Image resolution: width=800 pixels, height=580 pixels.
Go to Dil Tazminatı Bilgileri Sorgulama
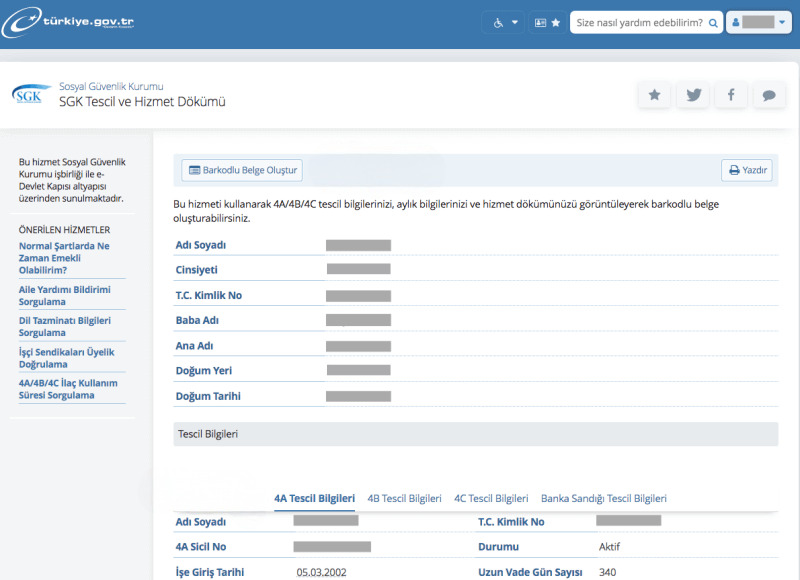point(64,326)
